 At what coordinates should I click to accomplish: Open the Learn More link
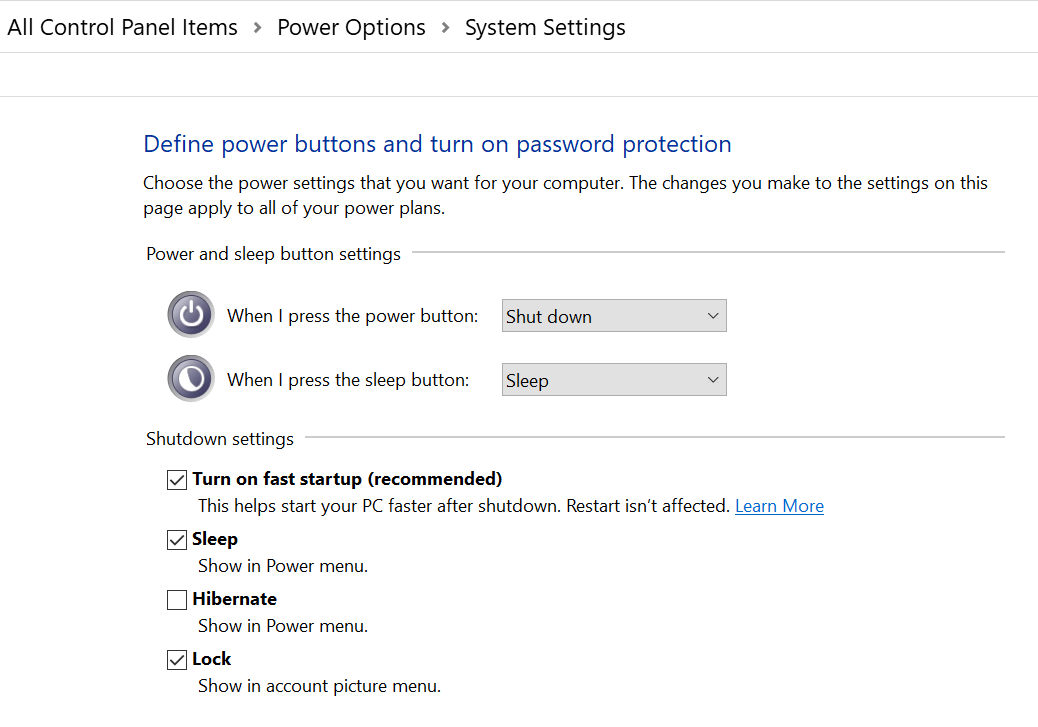coord(779,506)
